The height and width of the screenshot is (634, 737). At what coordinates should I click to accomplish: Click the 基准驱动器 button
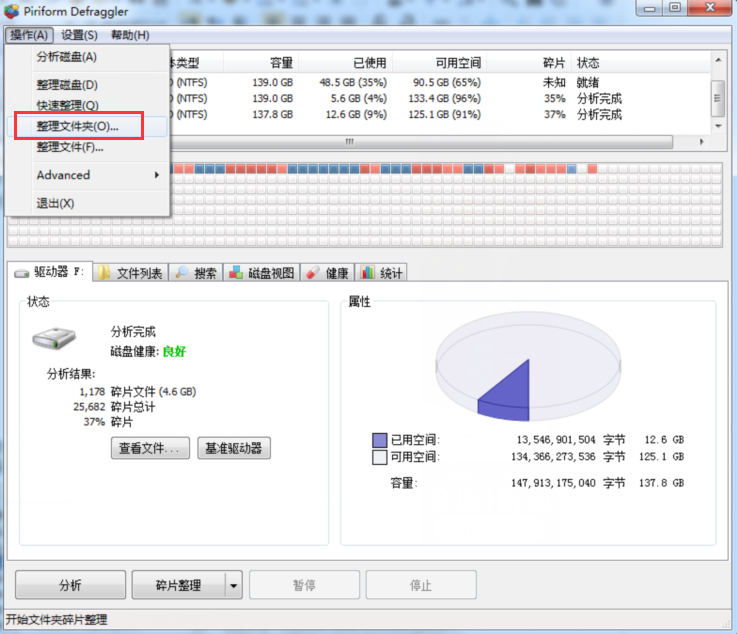tap(234, 448)
